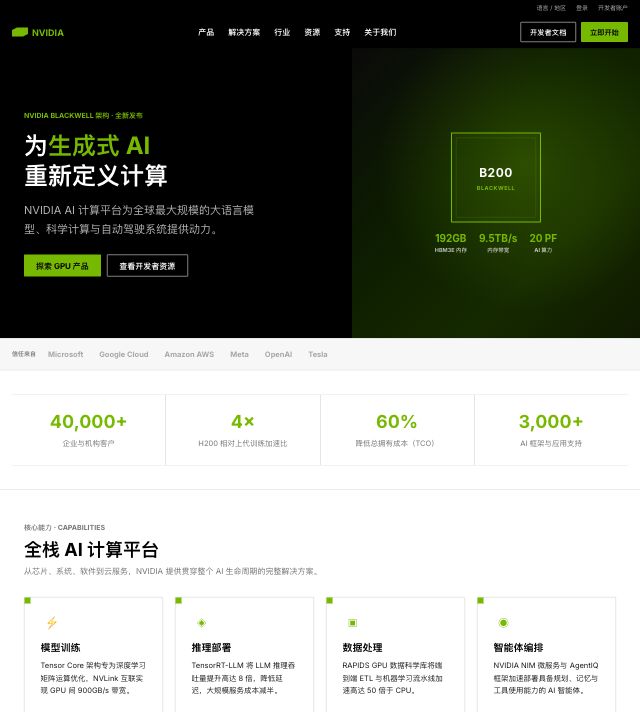
Task: Click the B200 Blackwell chip graphic
Action: coord(496,177)
